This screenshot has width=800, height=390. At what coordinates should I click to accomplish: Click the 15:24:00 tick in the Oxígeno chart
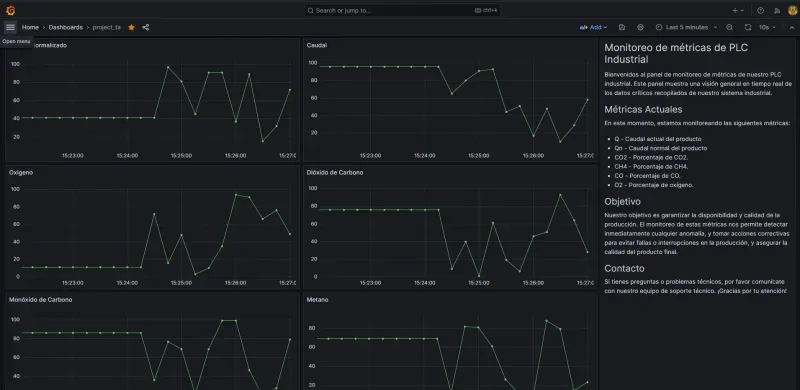pyautogui.click(x=127, y=282)
